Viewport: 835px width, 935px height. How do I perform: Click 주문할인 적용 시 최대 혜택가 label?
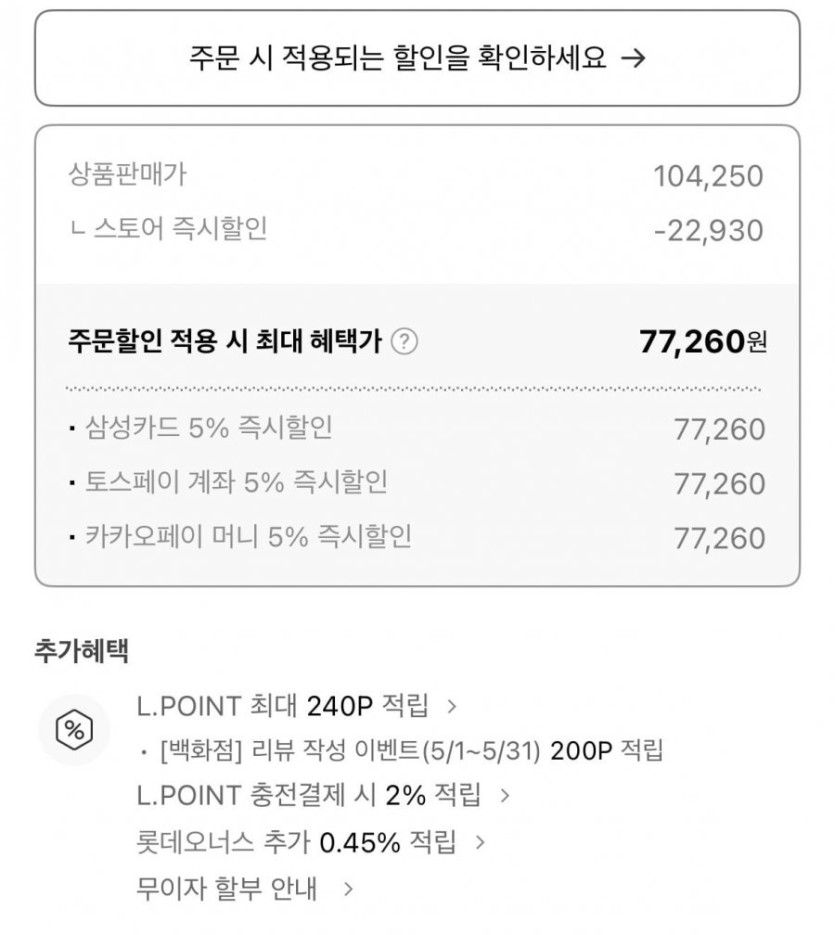(x=225, y=342)
